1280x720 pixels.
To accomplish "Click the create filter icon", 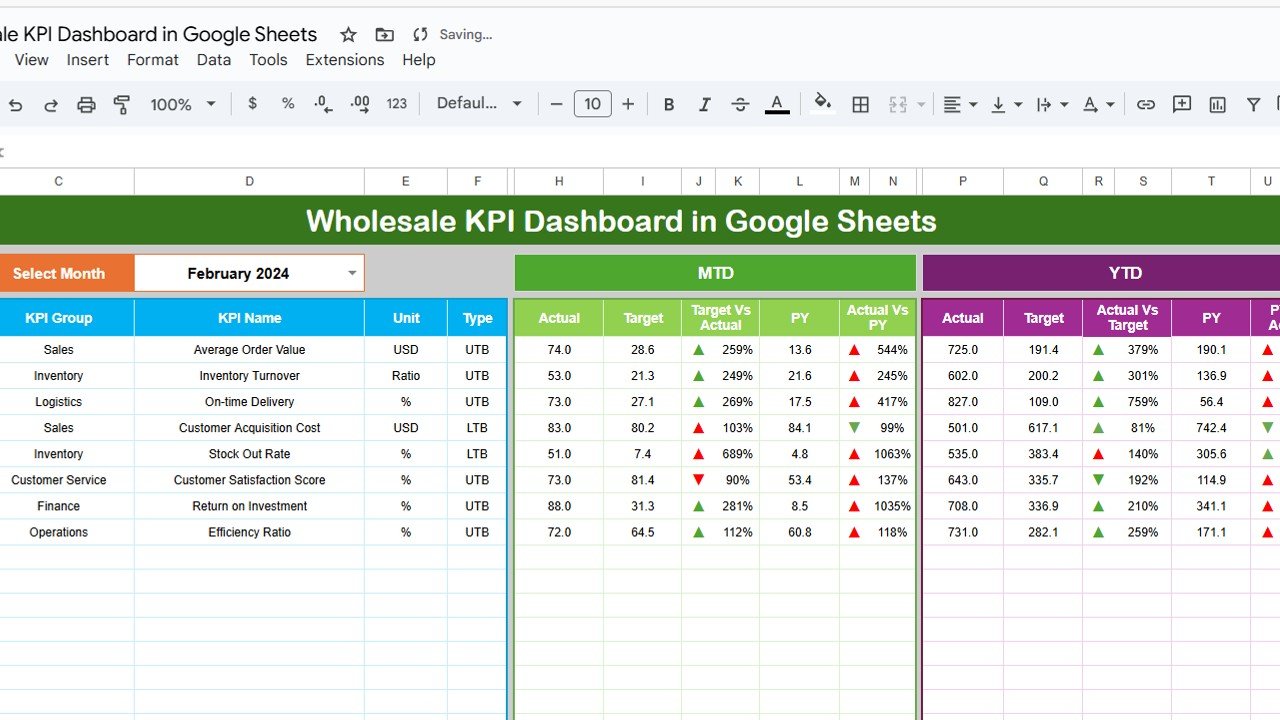I will (1253, 104).
